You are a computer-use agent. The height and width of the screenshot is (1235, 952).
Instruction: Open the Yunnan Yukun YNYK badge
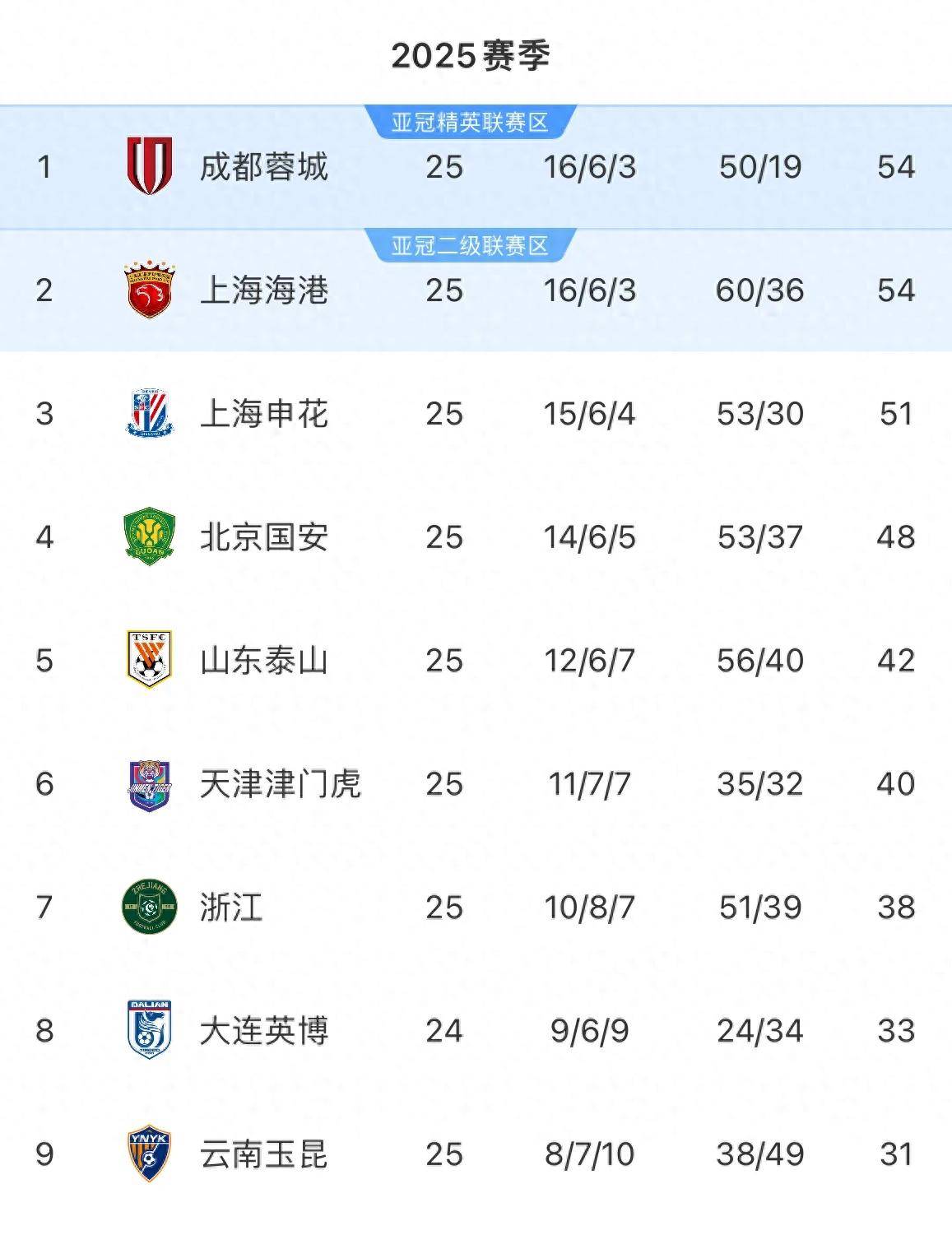149,1154
